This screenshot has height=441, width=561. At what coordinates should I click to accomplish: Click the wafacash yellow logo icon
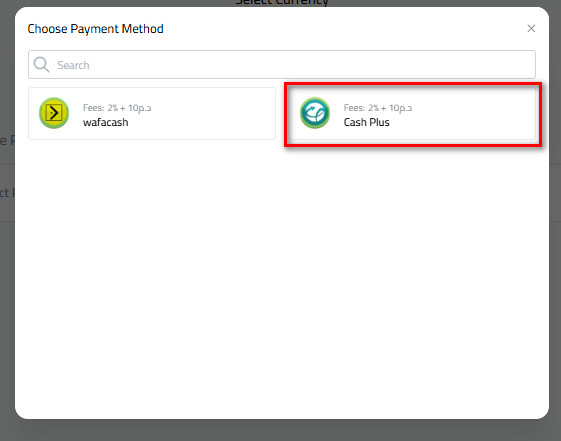tap(54, 113)
